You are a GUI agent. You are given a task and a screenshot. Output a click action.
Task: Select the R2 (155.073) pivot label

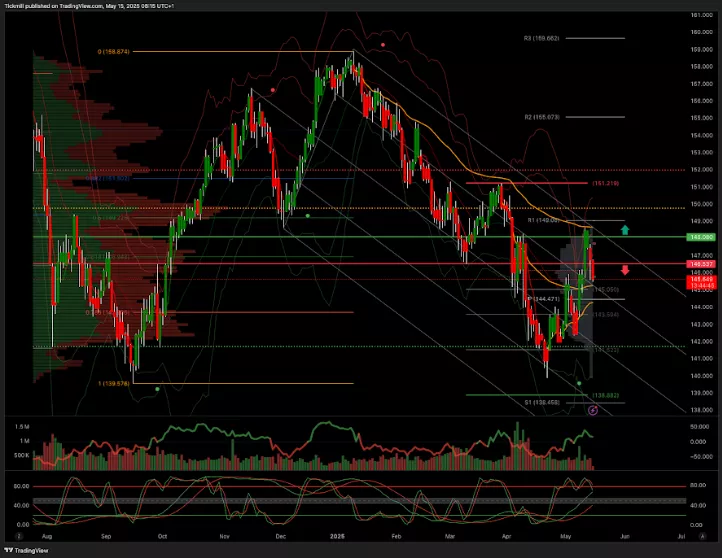click(543, 117)
